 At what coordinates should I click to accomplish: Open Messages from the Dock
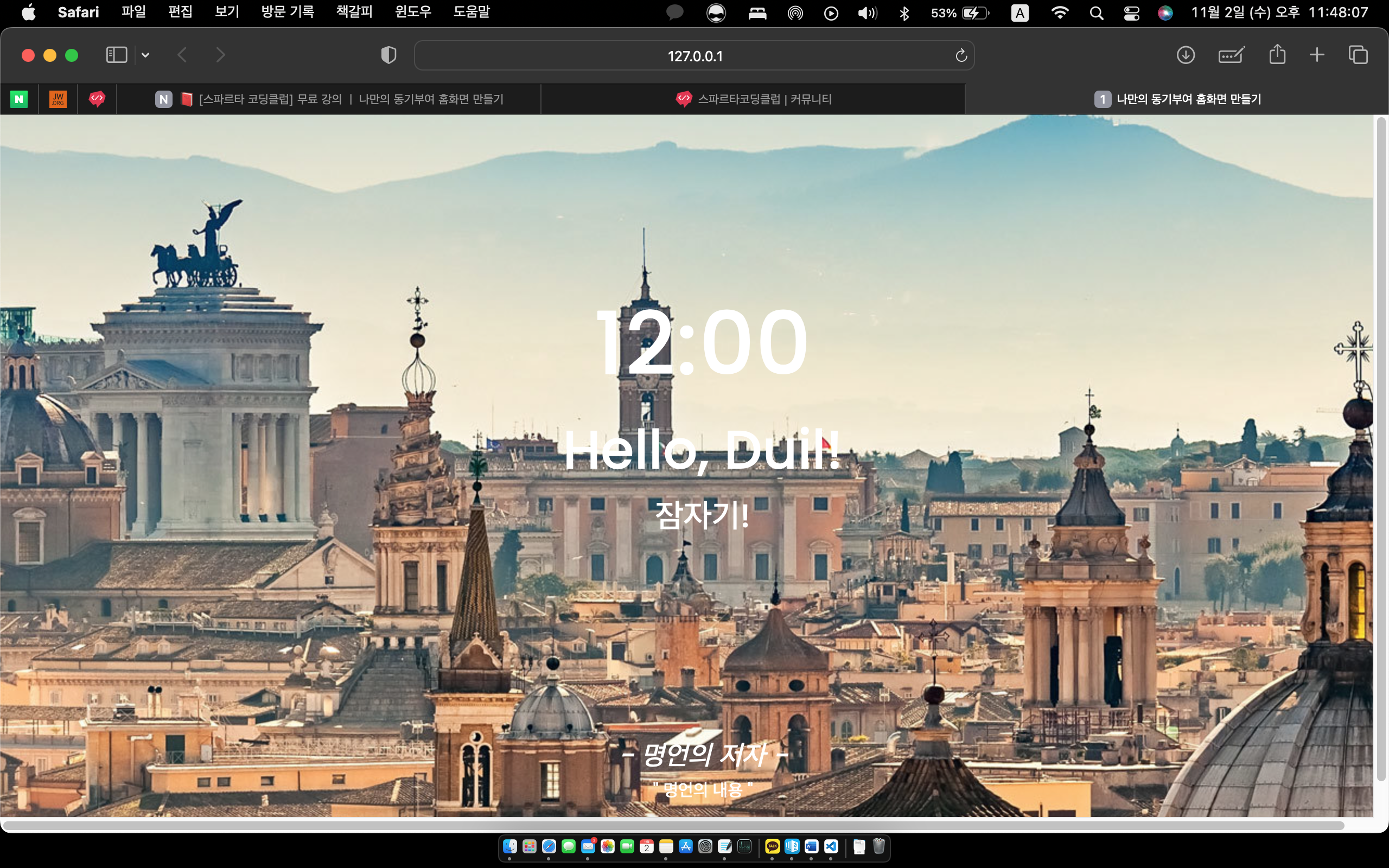[568, 846]
